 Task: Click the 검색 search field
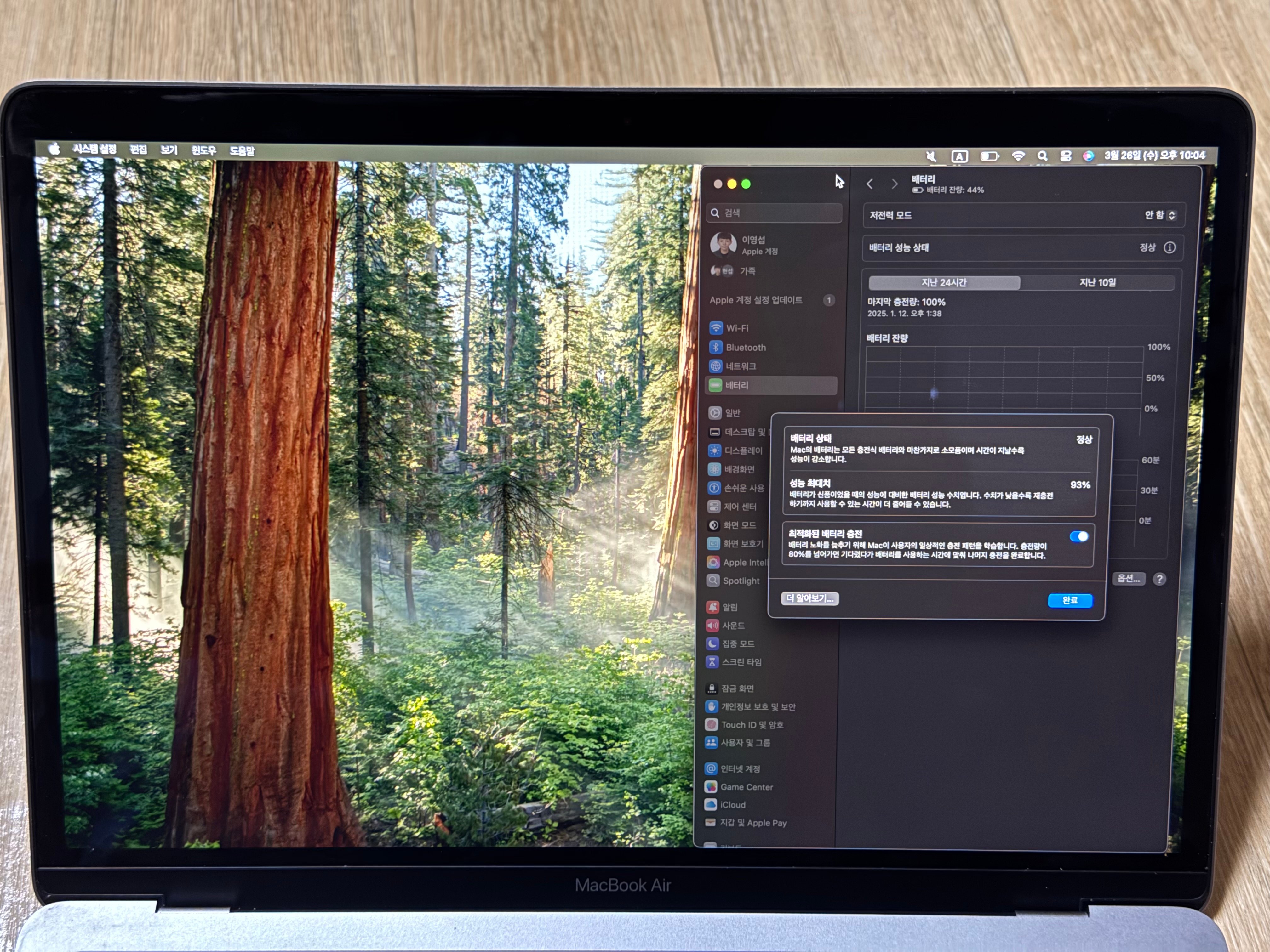[x=775, y=213]
